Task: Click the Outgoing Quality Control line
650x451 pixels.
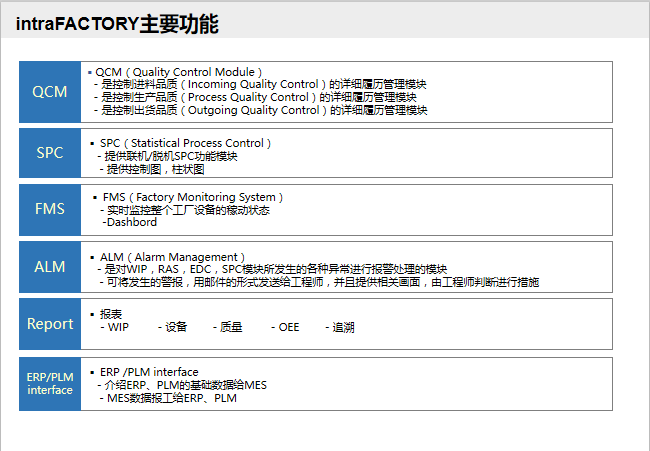Action: tap(261, 110)
